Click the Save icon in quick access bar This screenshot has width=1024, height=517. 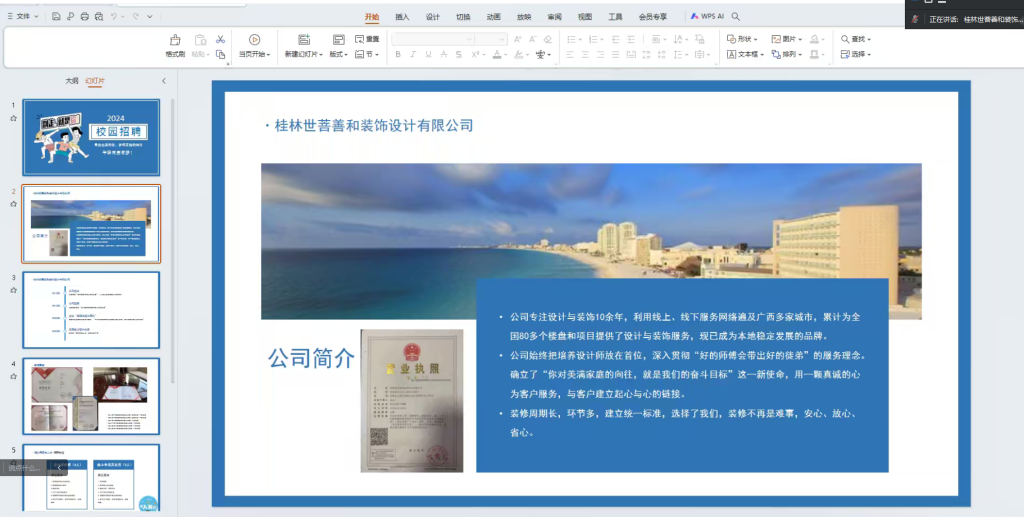point(57,17)
